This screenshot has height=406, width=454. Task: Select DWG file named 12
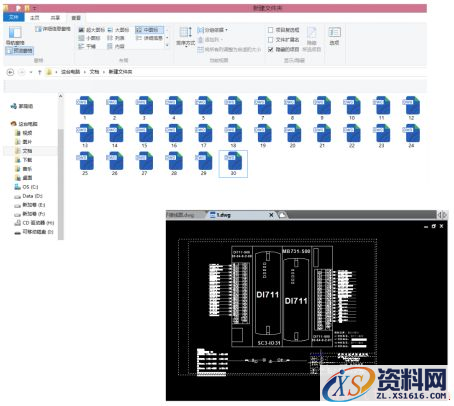411,108
